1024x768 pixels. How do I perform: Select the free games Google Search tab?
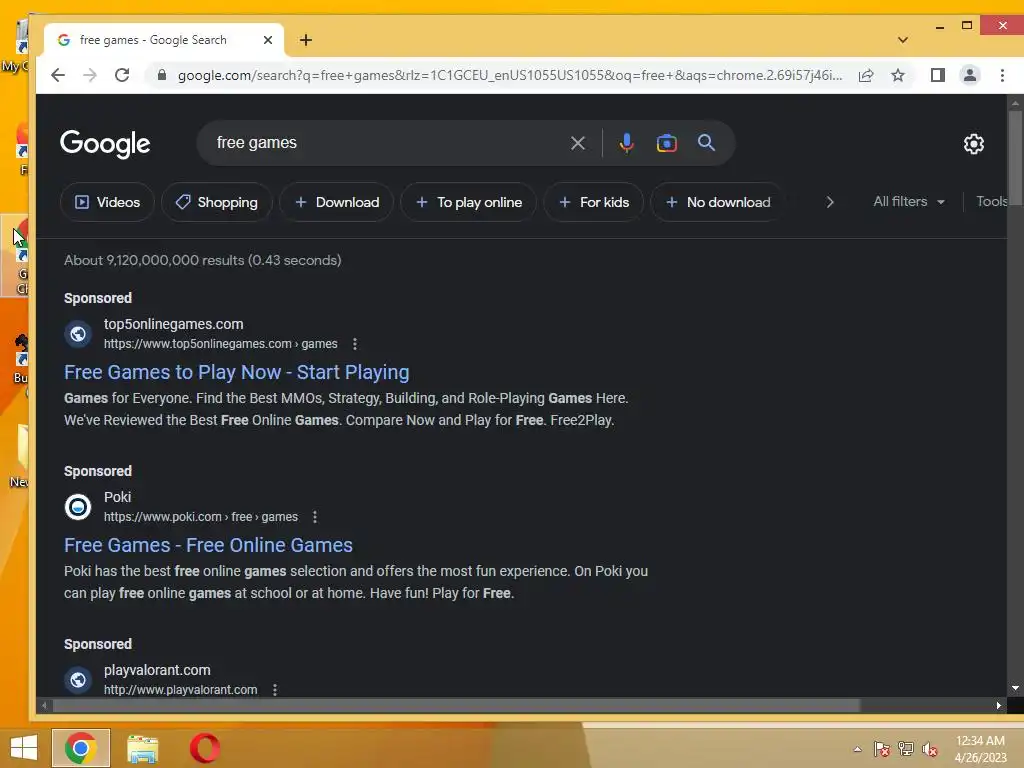(x=164, y=40)
